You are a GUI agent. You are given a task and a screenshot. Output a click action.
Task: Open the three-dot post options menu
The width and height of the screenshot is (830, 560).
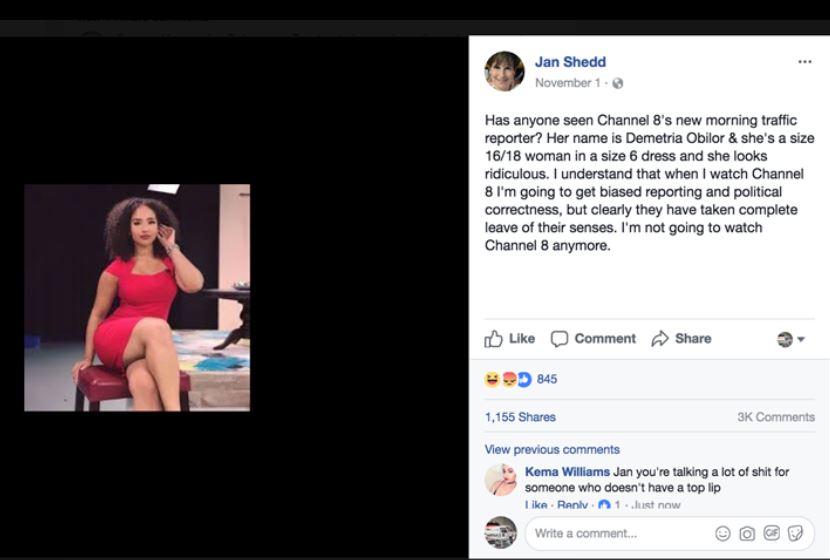[x=804, y=62]
